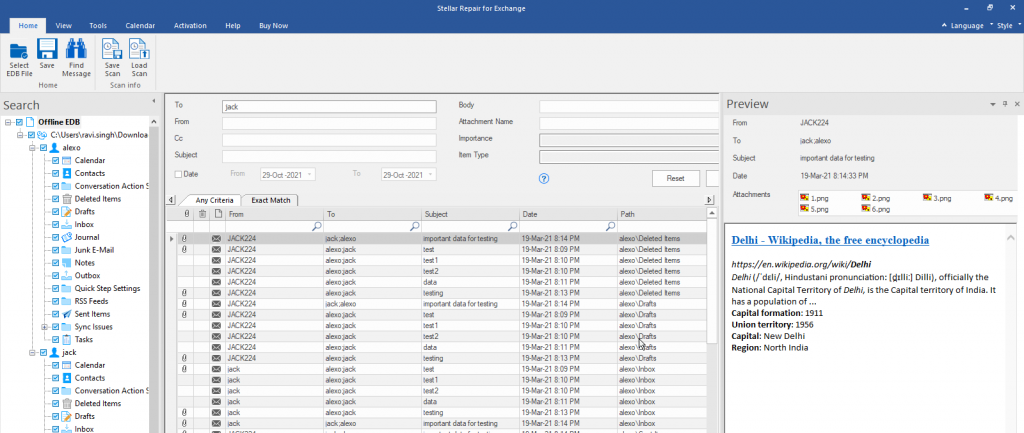Open the Buy Now tab
The height and width of the screenshot is (433, 1024).
pyautogui.click(x=273, y=25)
